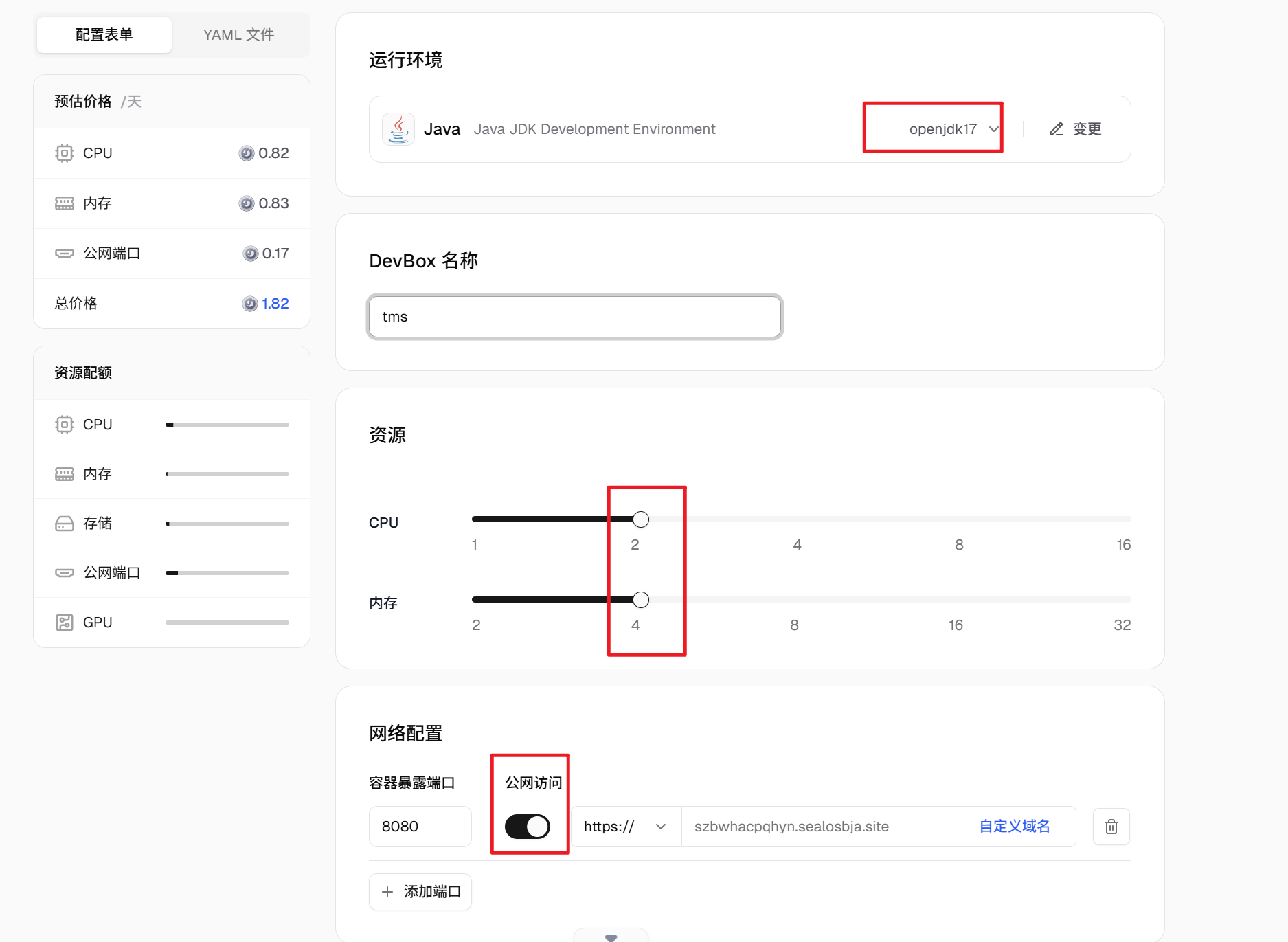This screenshot has height=942, width=1288.
Task: Click the CPU chip icon in price estimate
Action: pyautogui.click(x=65, y=153)
